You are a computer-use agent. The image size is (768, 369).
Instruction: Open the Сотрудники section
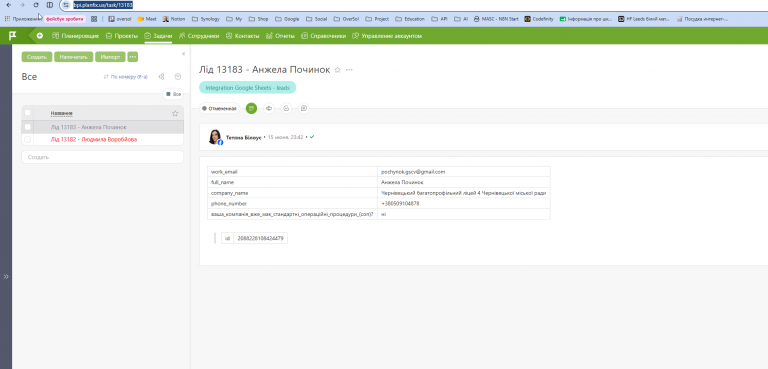click(x=199, y=36)
